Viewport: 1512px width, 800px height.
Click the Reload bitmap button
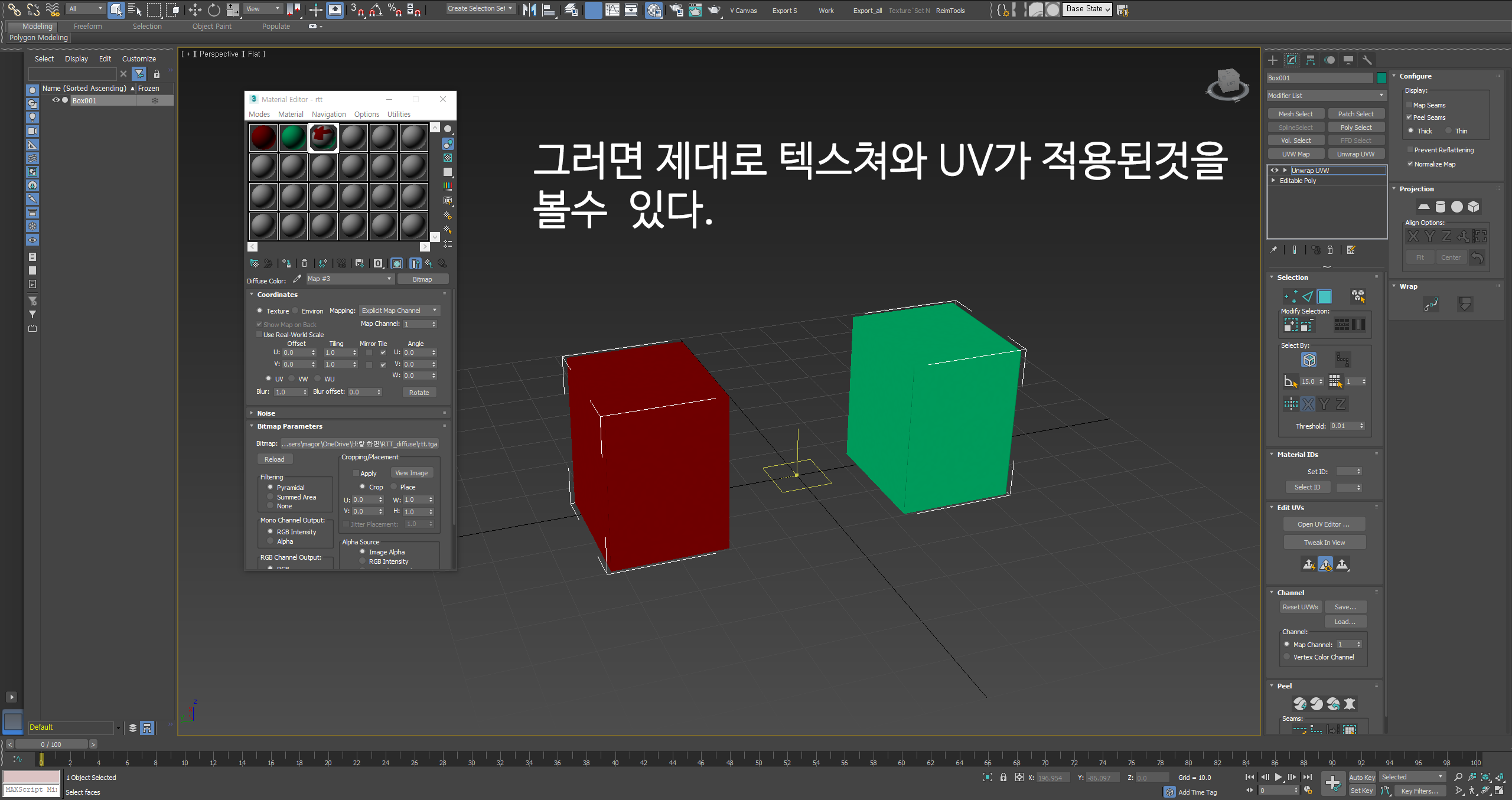(274, 459)
